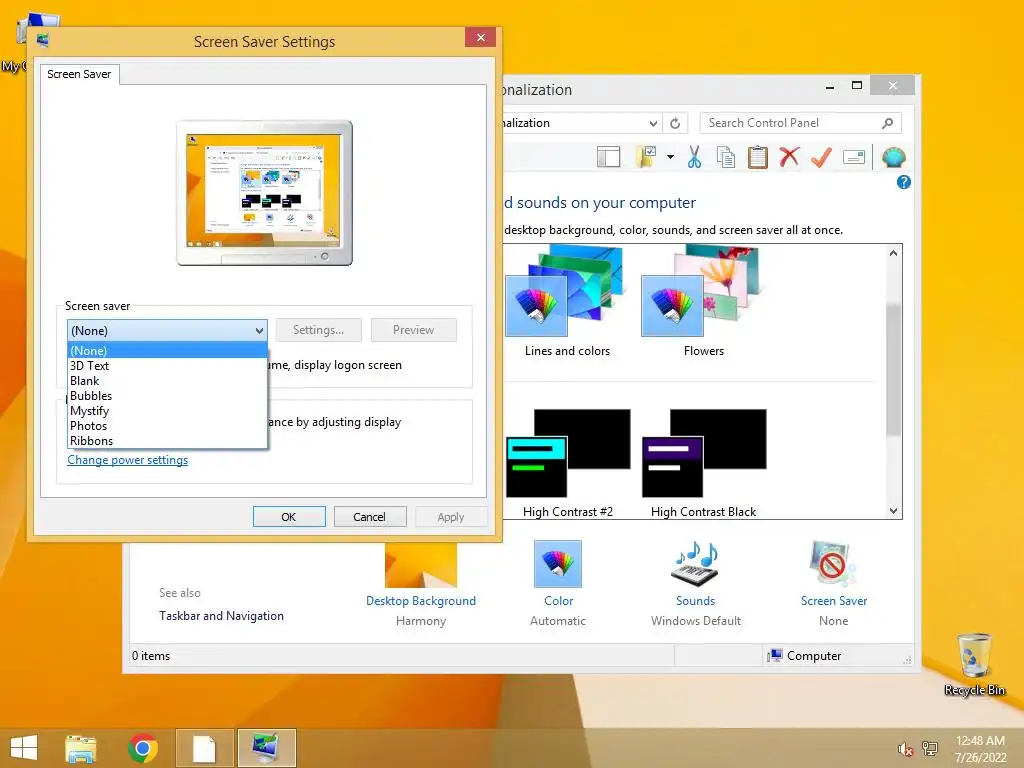Choose Bubbles screen saver

[x=168, y=396]
